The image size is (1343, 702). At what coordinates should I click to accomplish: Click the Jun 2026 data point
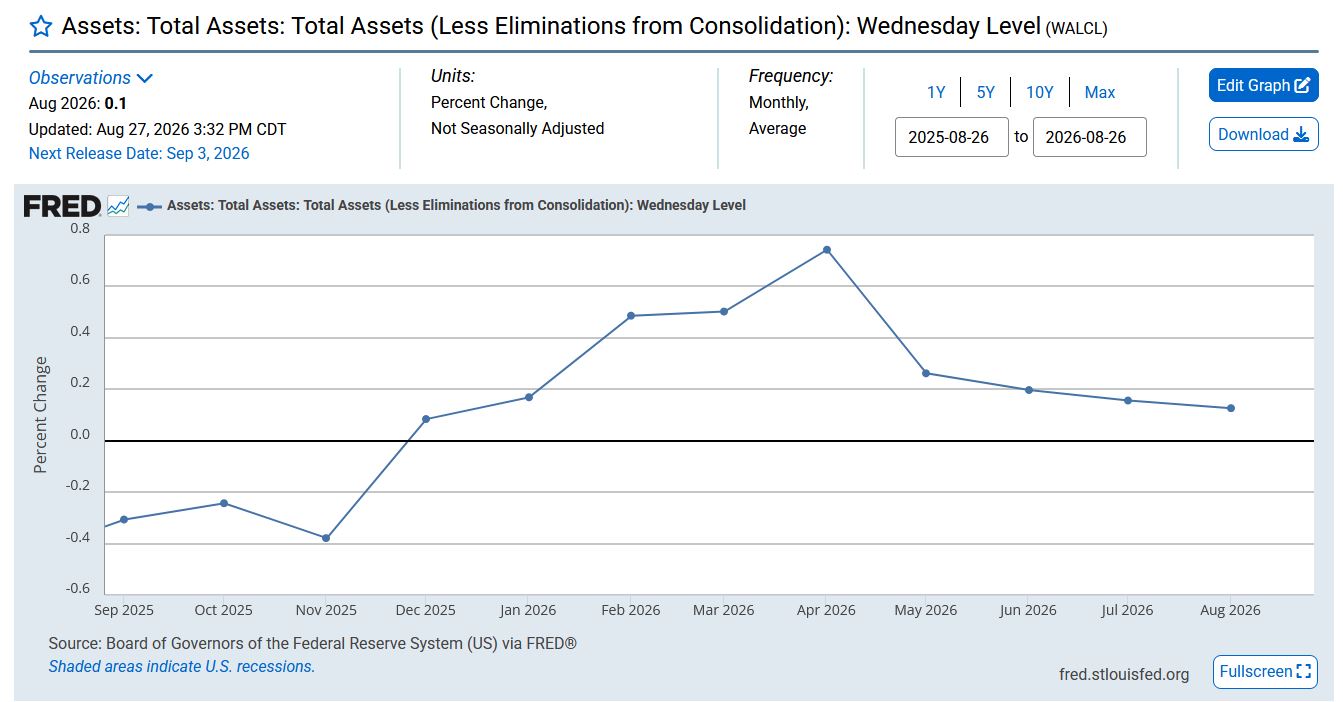(x=1029, y=390)
